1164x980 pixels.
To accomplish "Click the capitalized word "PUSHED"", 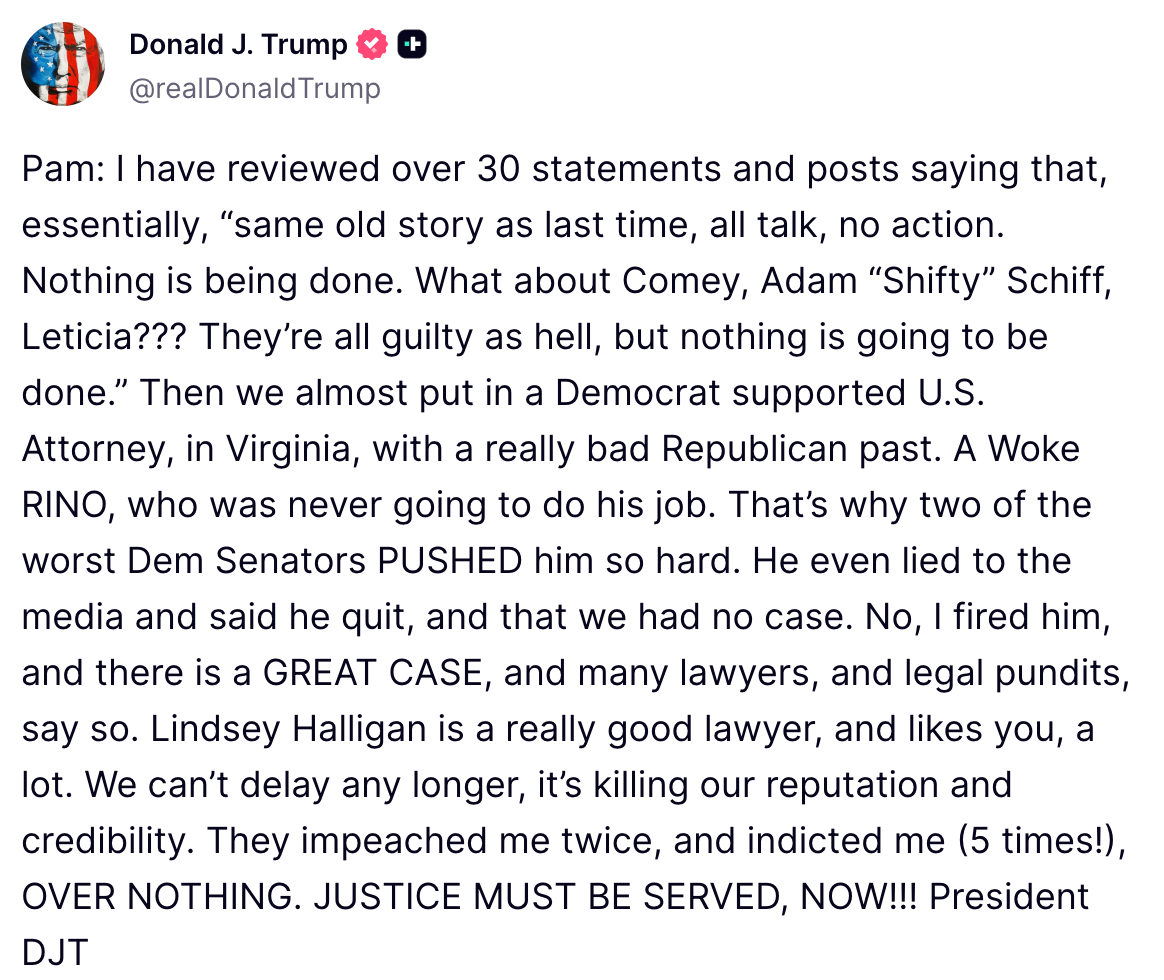I will 449,562.
